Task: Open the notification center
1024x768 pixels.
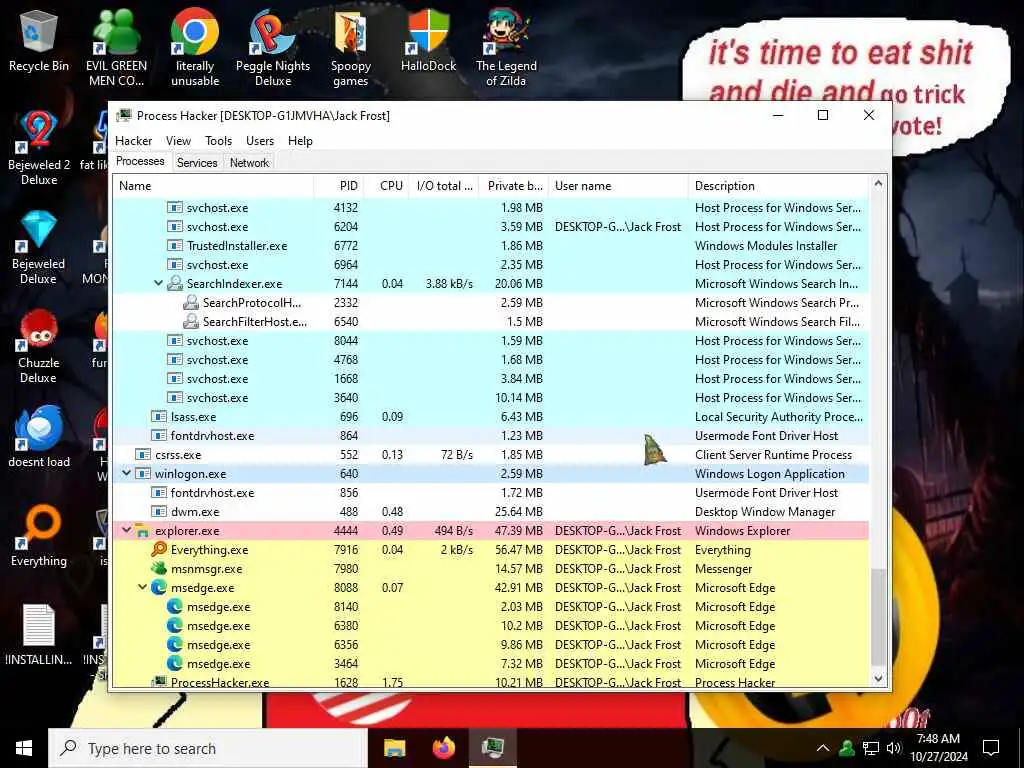Action: click(x=991, y=748)
